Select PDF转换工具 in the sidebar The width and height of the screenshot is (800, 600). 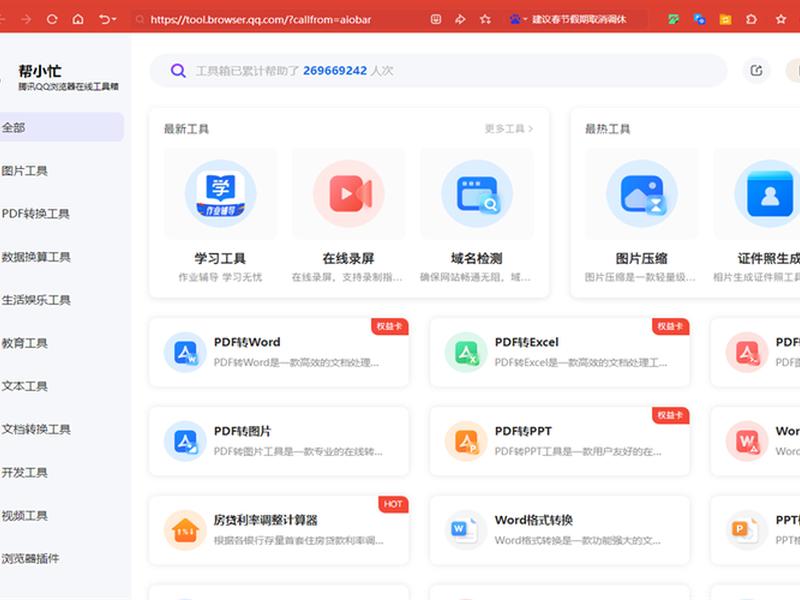(x=36, y=213)
